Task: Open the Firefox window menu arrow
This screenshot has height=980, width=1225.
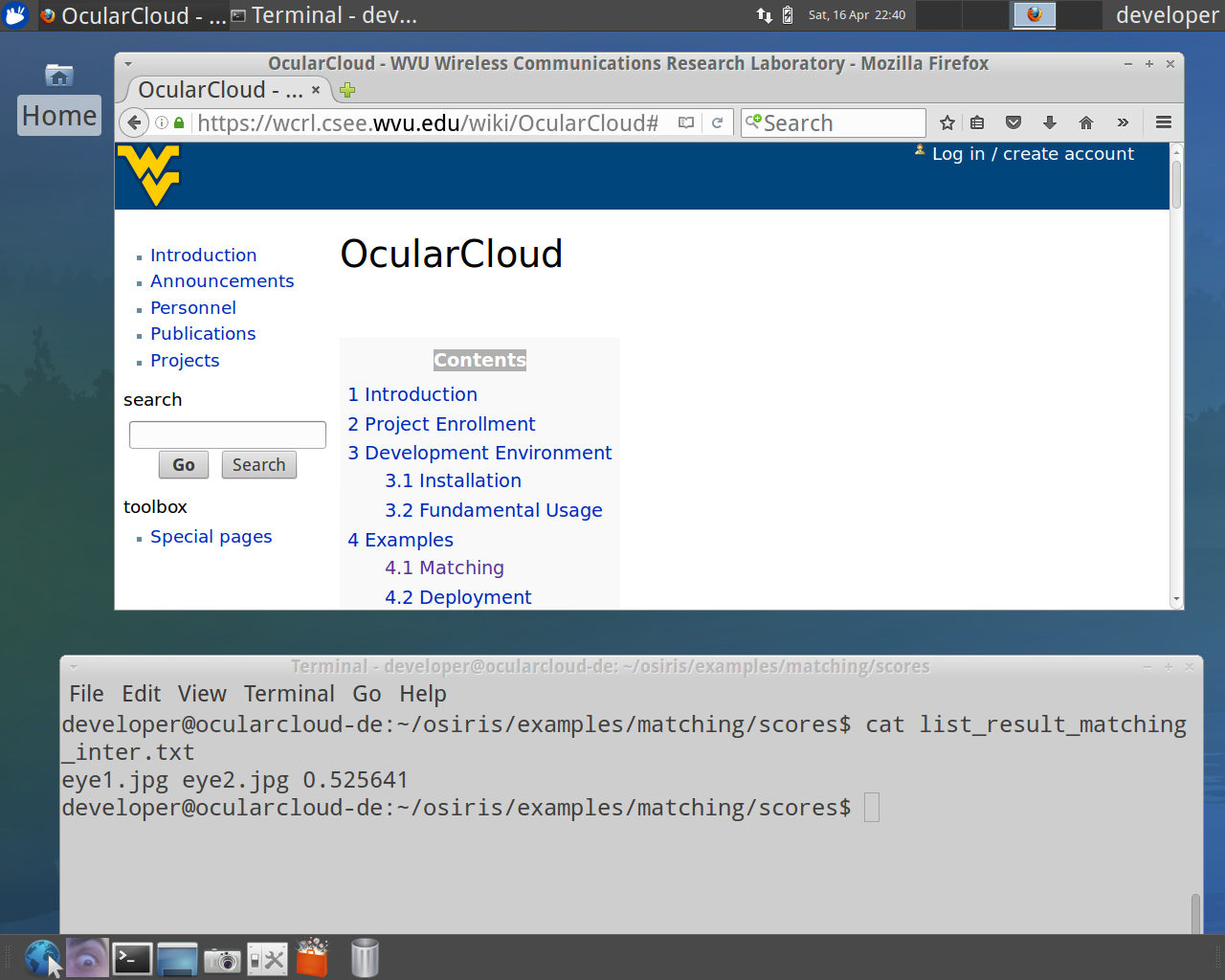Action: tap(128, 64)
